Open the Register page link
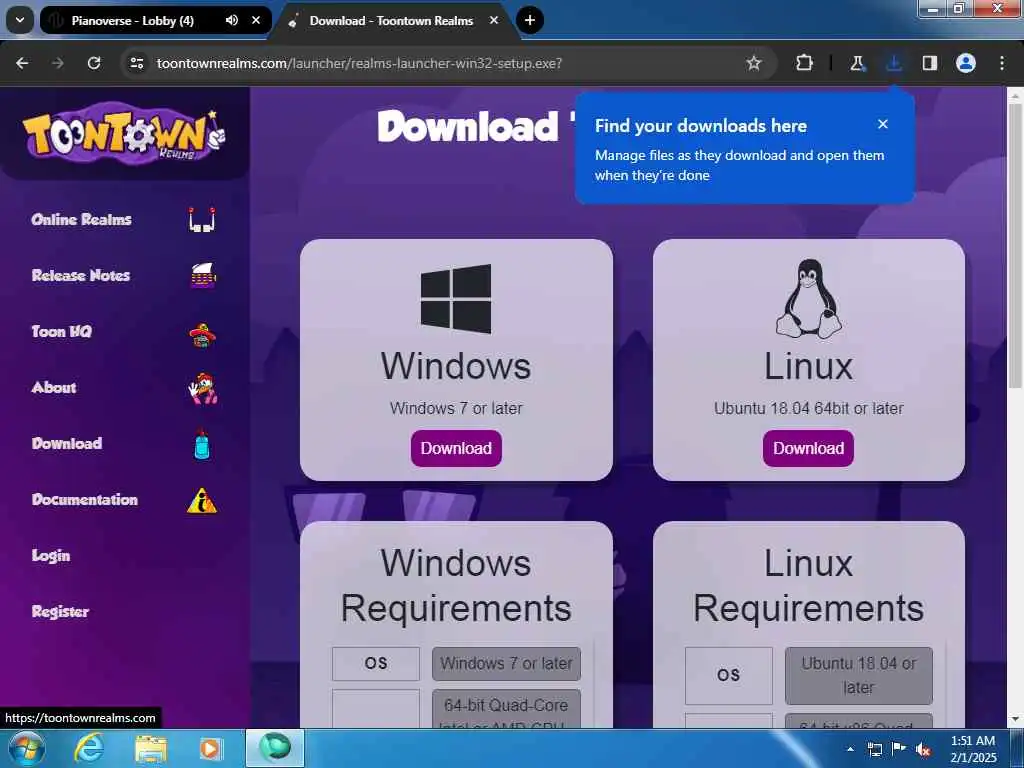Image resolution: width=1024 pixels, height=768 pixels. pyautogui.click(x=60, y=612)
